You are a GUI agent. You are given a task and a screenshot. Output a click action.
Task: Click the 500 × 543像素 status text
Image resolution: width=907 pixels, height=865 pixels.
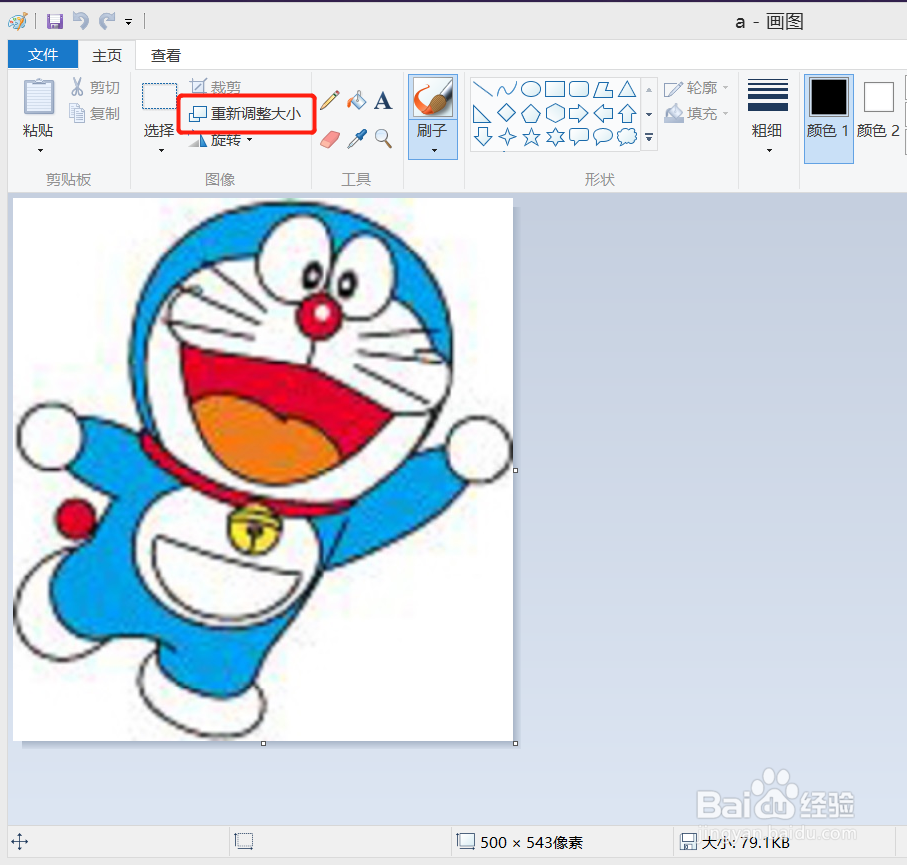point(532,842)
